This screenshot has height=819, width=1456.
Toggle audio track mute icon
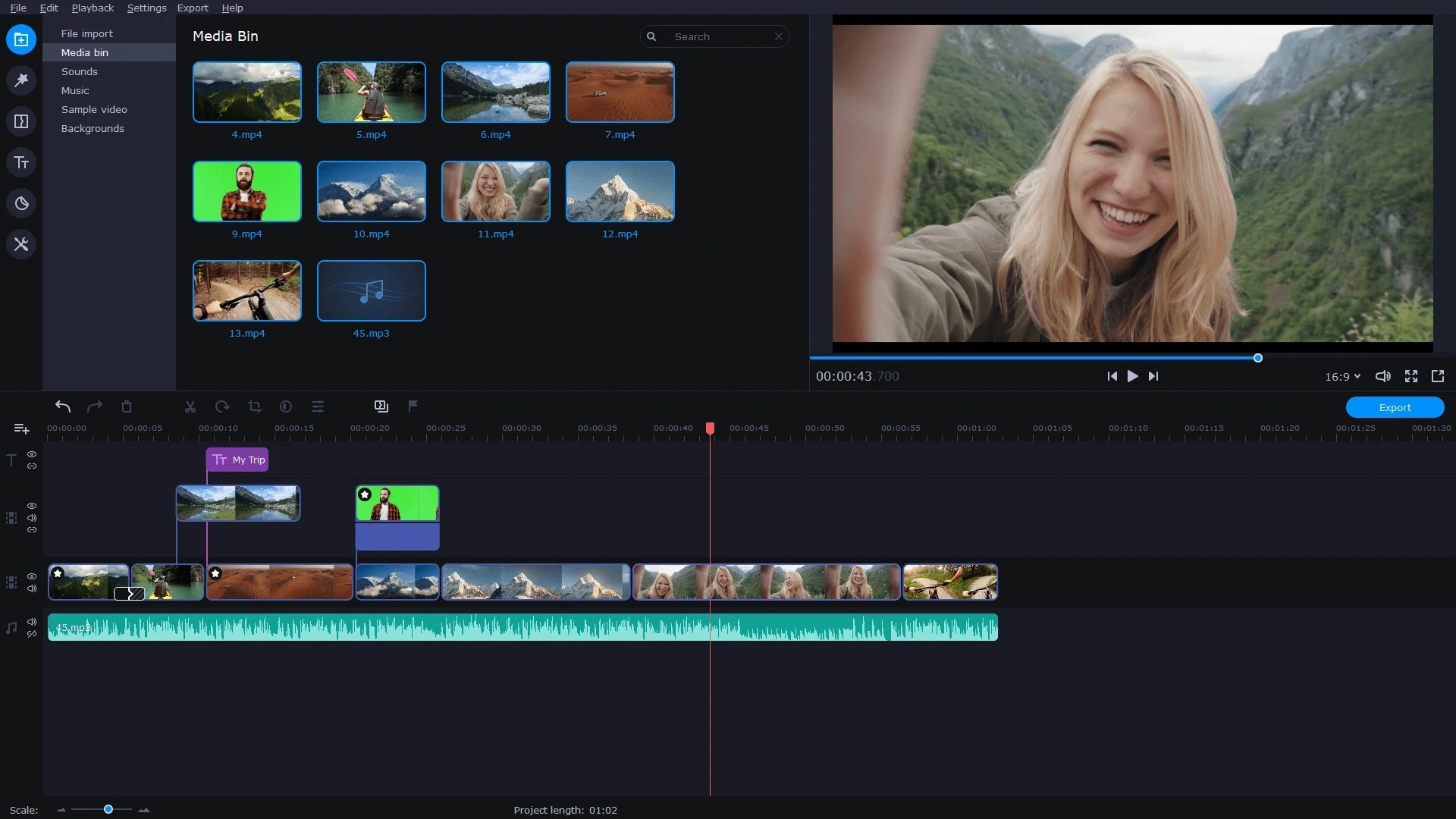coord(32,622)
